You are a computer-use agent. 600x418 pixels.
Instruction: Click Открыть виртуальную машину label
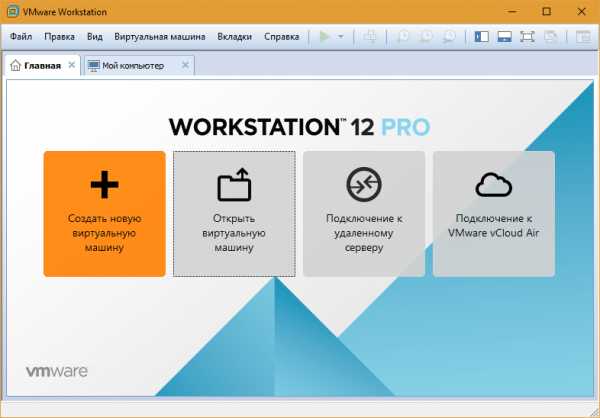point(234,233)
